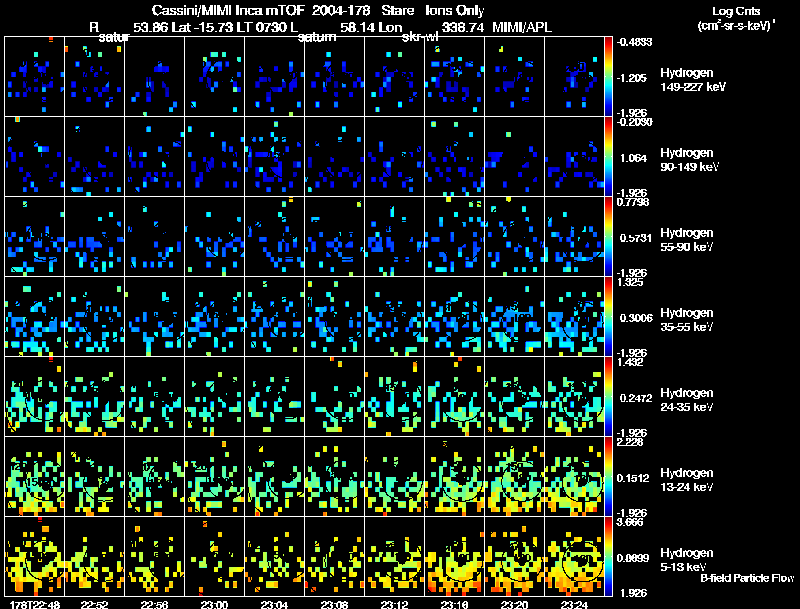Click the Hydrogen 55-90 keV row label
The height and width of the screenshot is (609, 800).
click(x=687, y=240)
